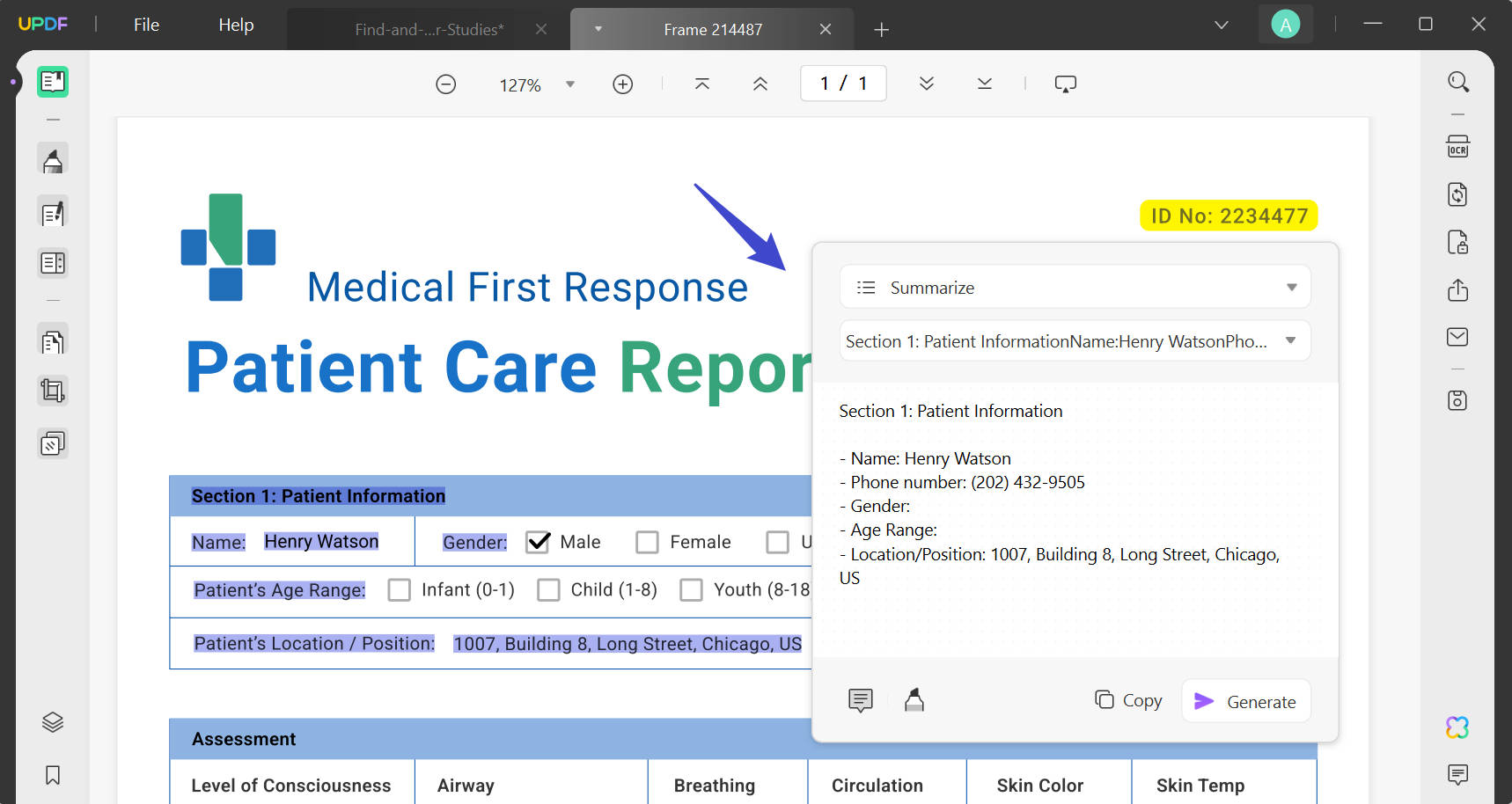The image size is (1512, 804).
Task: Open the UPDF AI assistant icon
Action: coord(1458,727)
